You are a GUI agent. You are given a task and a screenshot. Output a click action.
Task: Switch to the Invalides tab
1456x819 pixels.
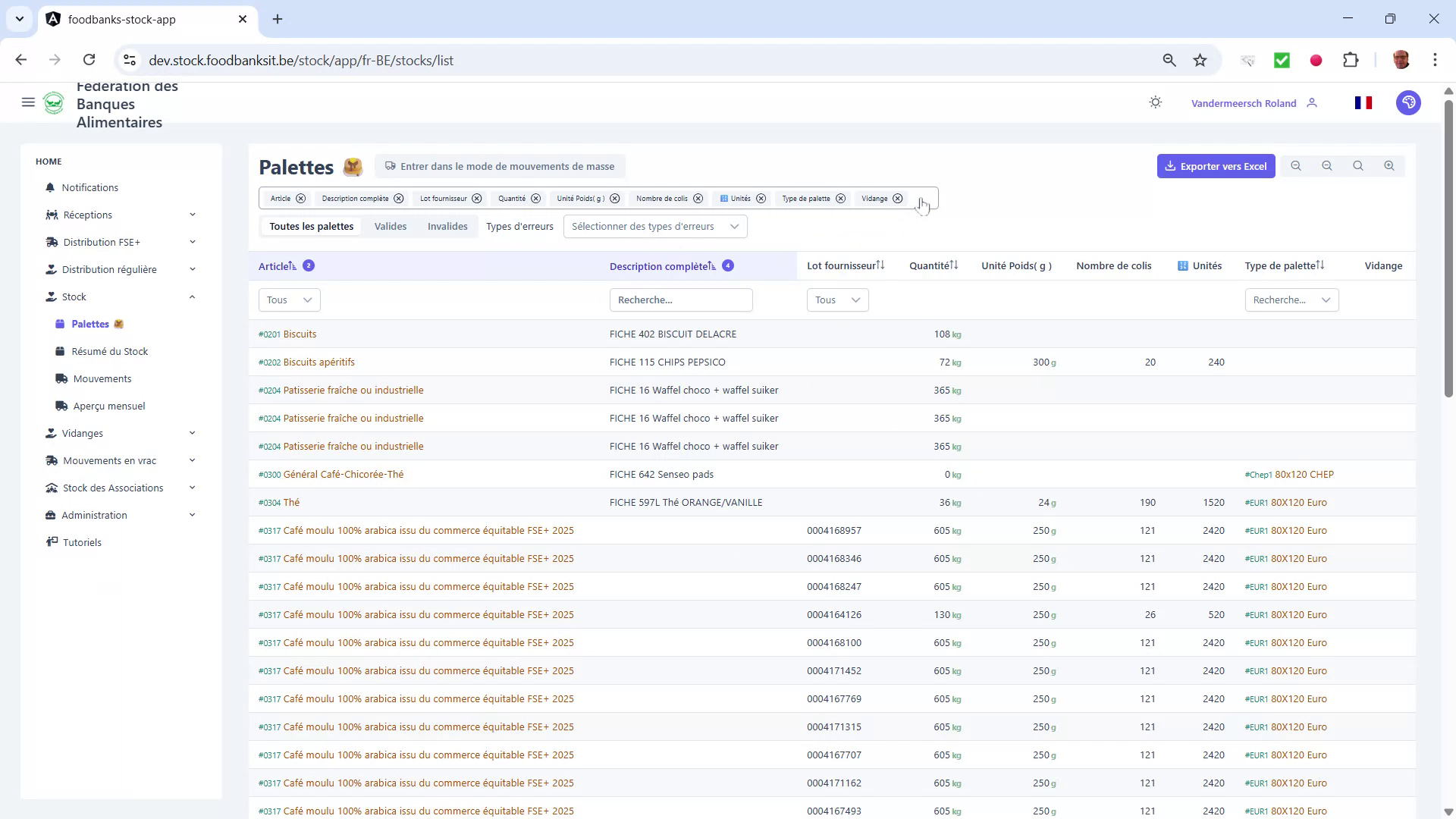447,226
